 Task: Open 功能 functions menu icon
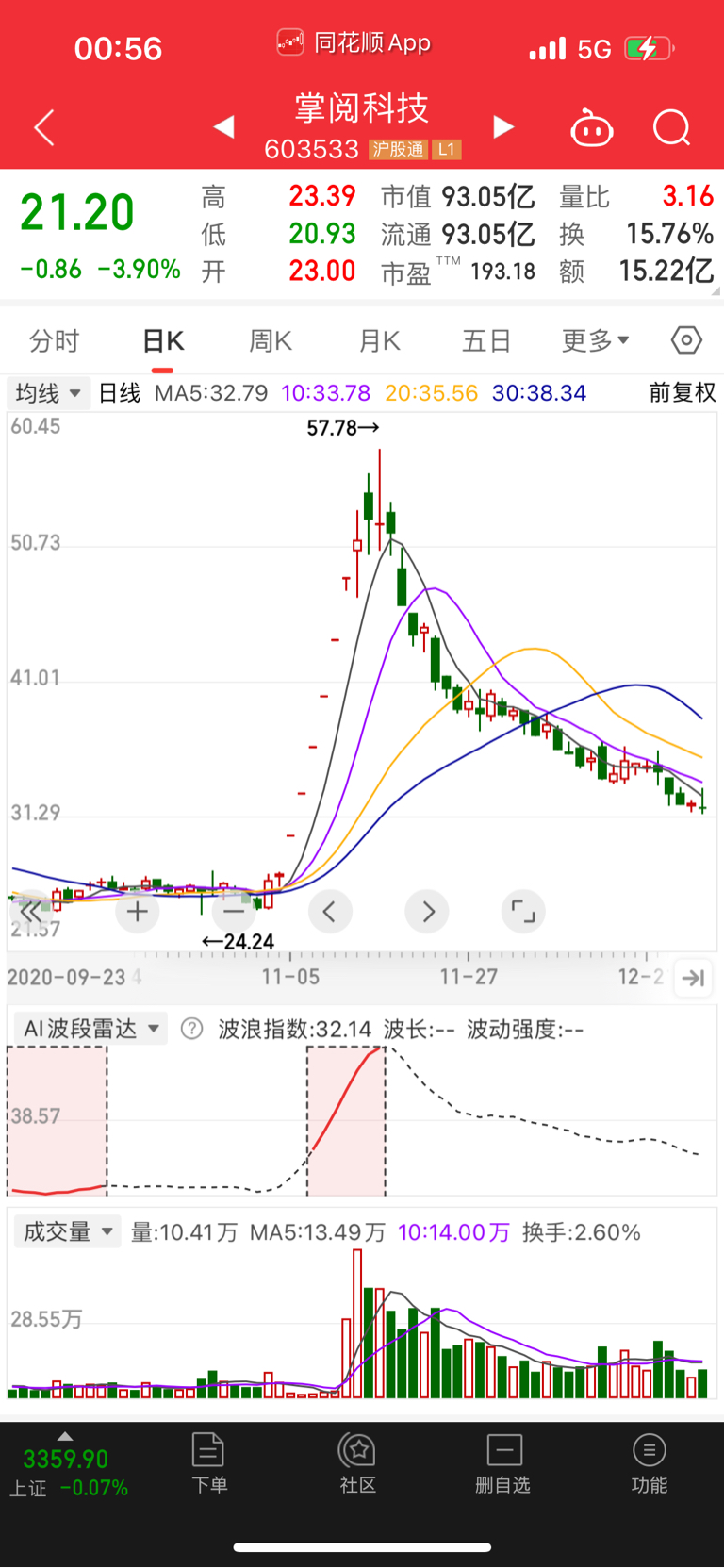pos(649,1463)
